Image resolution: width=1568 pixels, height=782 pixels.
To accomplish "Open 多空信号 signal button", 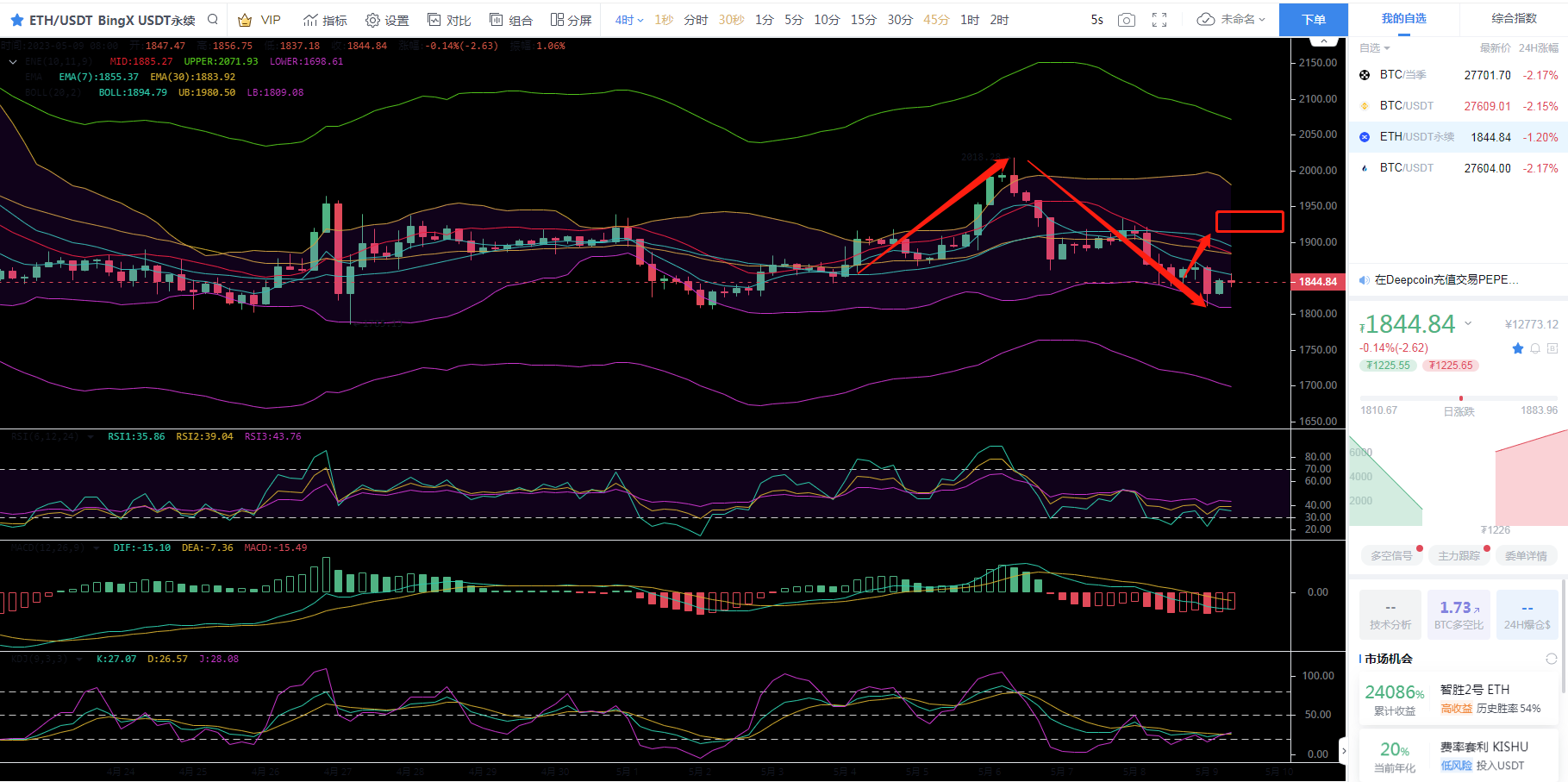I will 1391,556.
